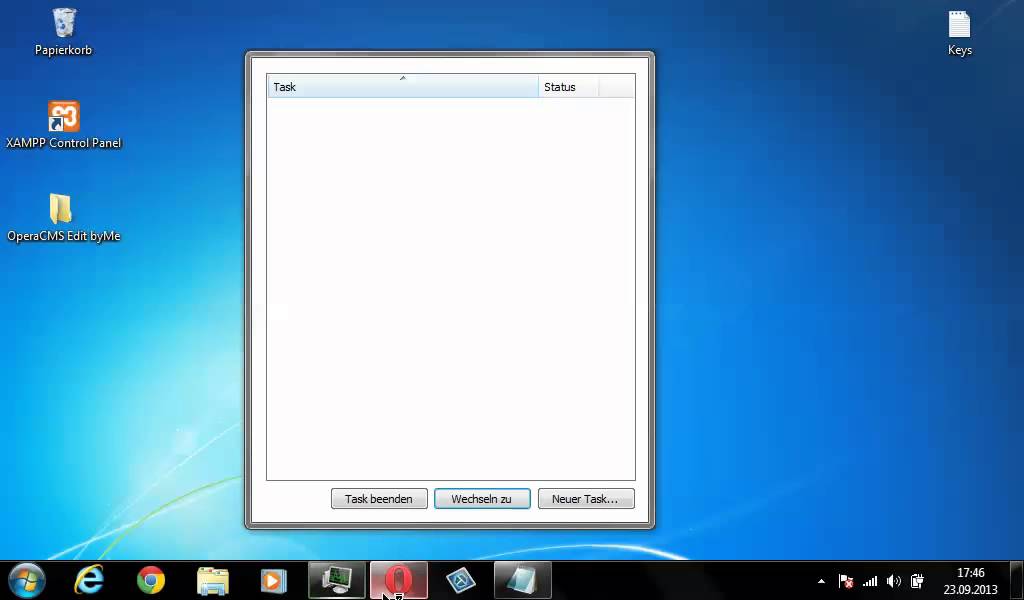1024x600 pixels.
Task: Open Windows Explorer from the taskbar
Action: coord(213,580)
